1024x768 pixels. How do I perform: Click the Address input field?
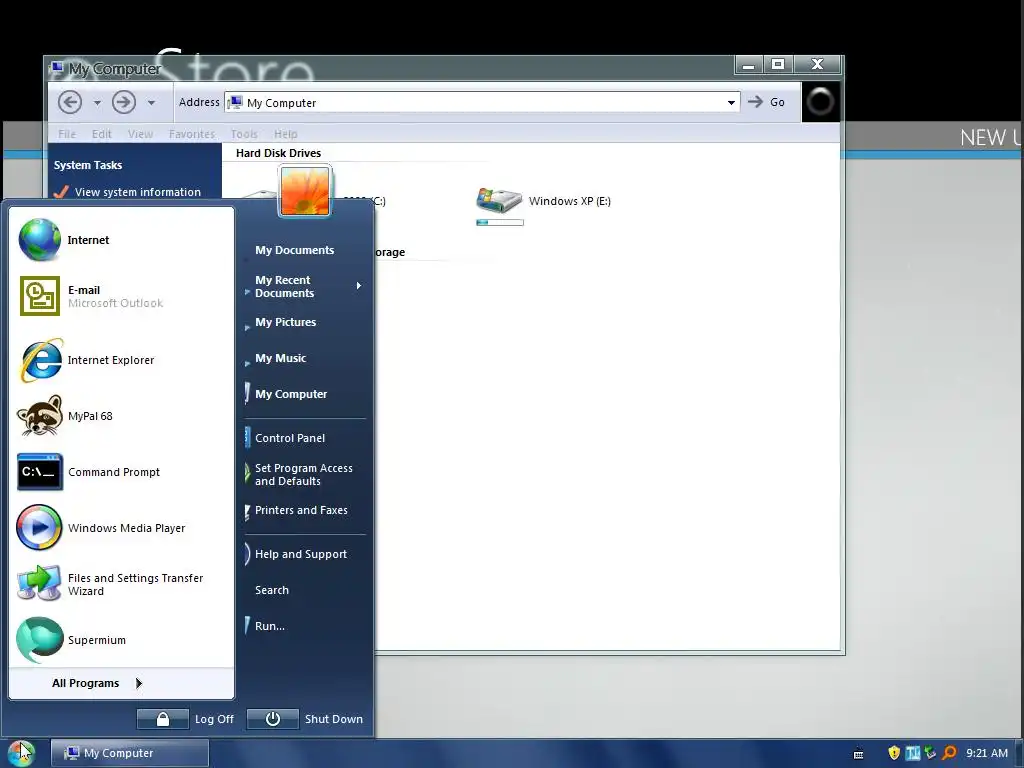pyautogui.click(x=482, y=103)
